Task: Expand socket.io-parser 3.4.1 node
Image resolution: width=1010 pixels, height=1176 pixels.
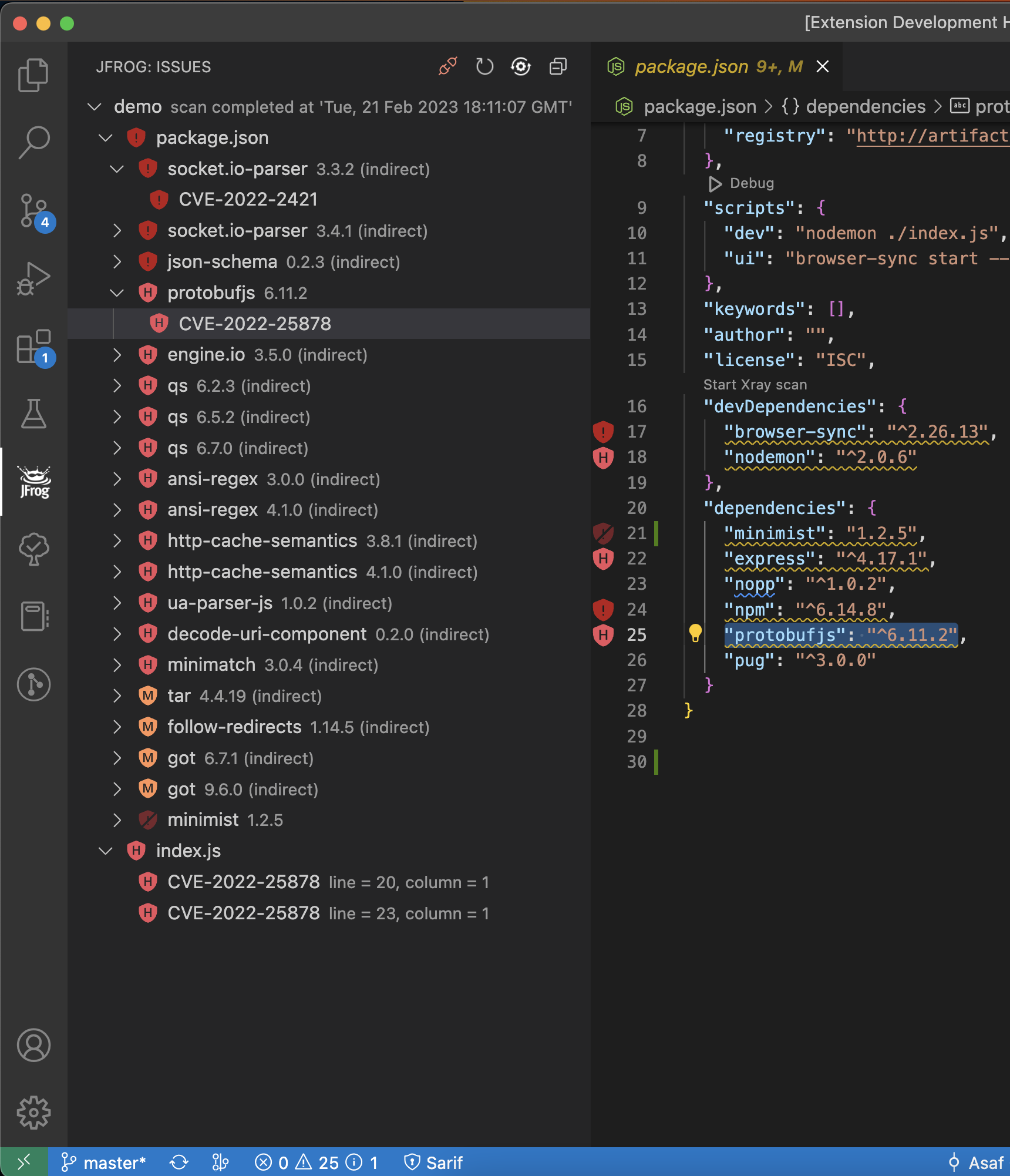Action: pyautogui.click(x=117, y=231)
